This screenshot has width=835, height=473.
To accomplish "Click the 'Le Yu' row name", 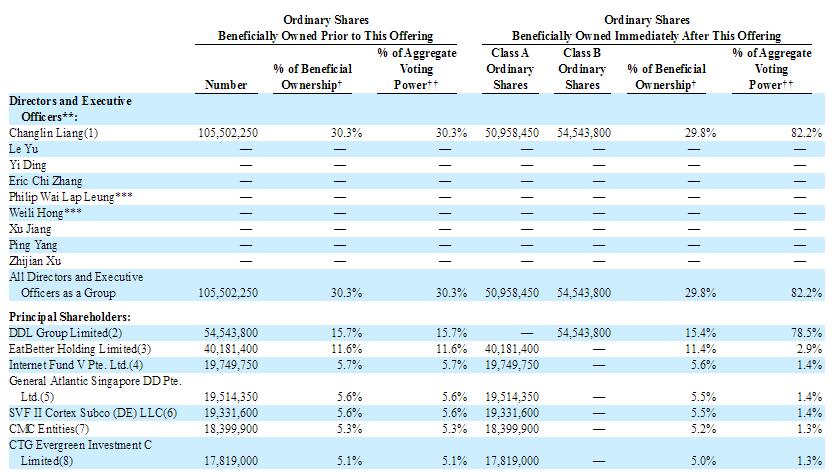I will click(x=23, y=149).
